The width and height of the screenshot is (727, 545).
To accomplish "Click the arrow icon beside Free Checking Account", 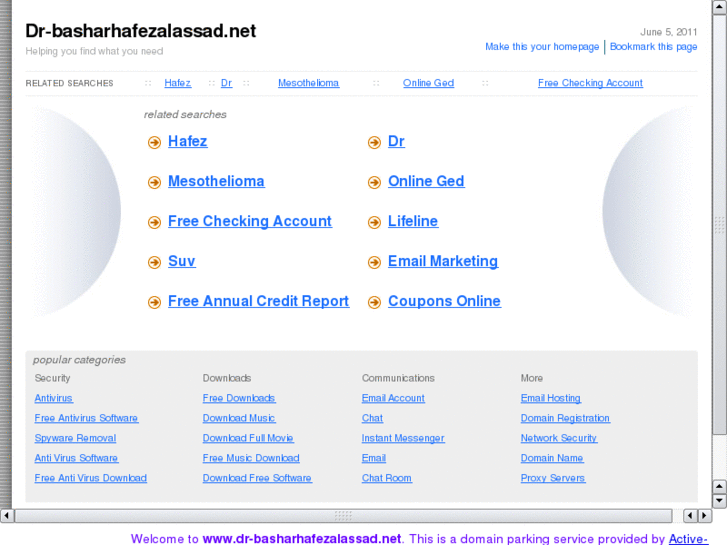I will [x=154, y=223].
